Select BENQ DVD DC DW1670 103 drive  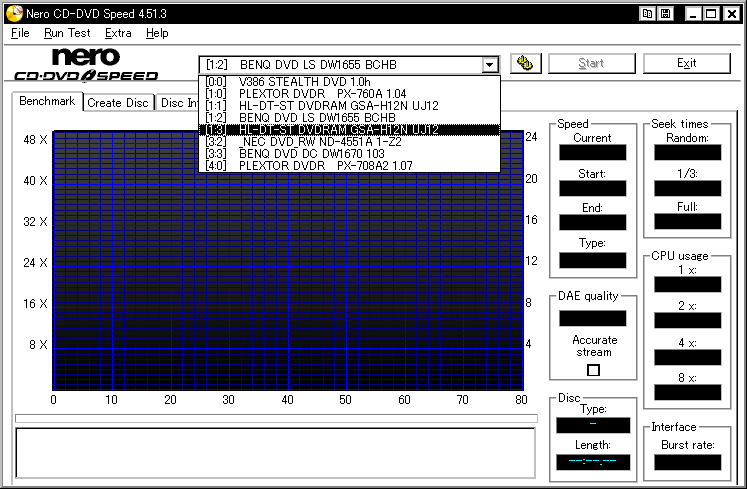tap(349, 154)
